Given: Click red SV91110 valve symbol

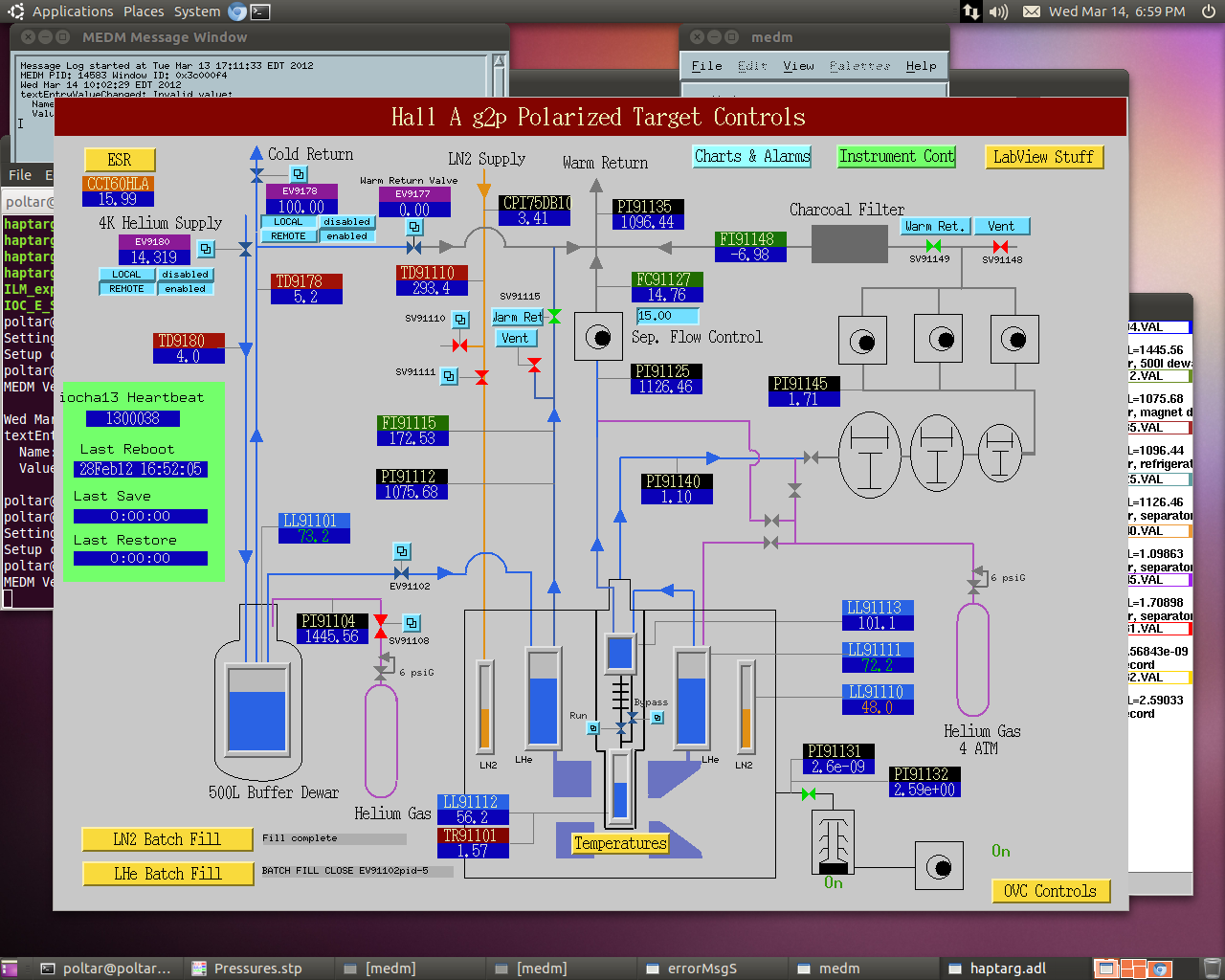Looking at the screenshot, I should (x=459, y=345).
